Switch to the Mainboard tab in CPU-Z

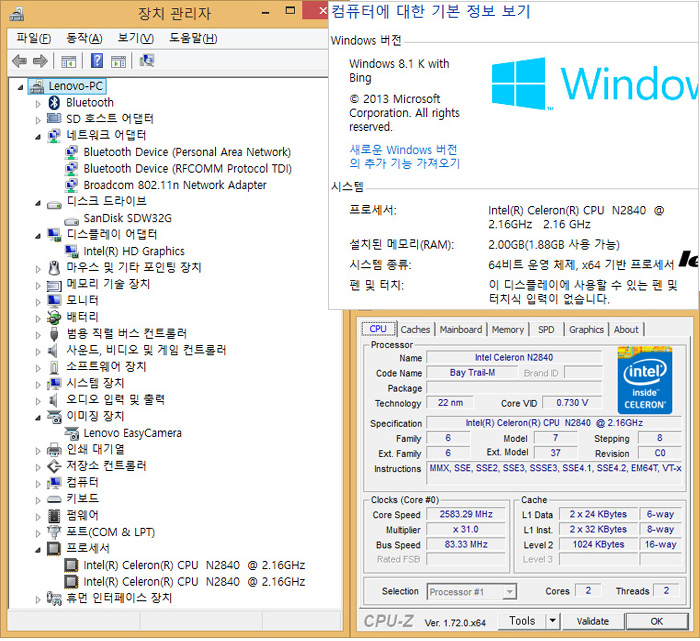pos(460,329)
